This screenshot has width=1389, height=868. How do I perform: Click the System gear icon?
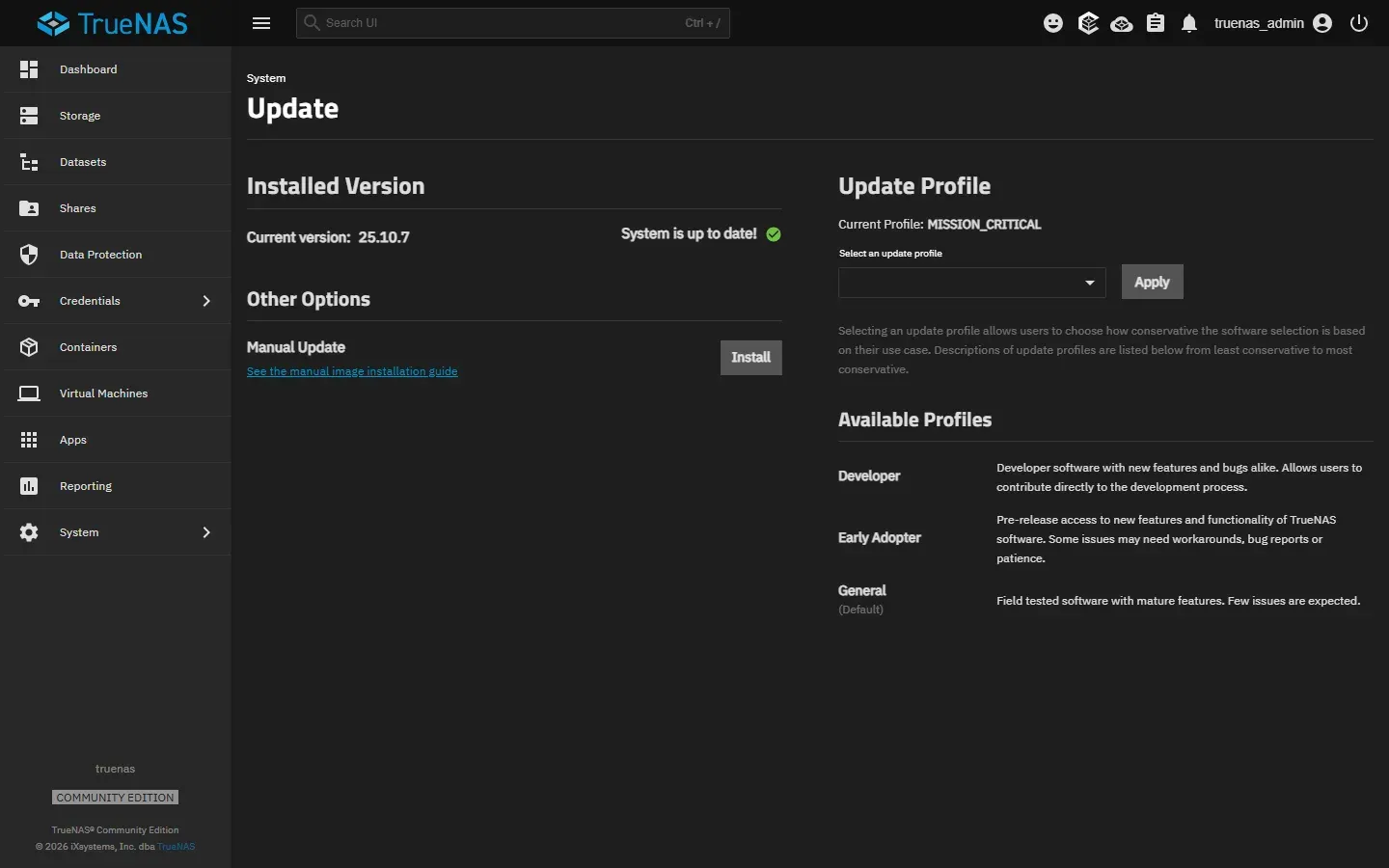click(29, 532)
